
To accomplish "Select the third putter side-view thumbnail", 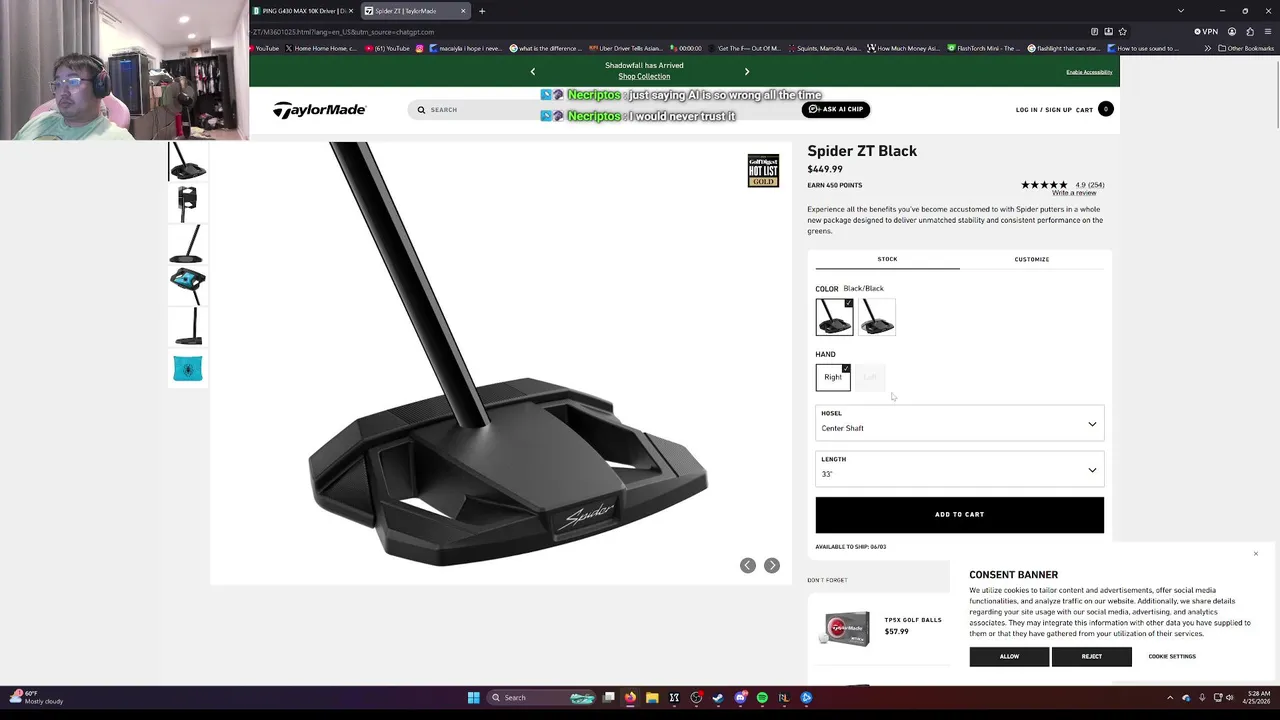I will (x=187, y=244).
